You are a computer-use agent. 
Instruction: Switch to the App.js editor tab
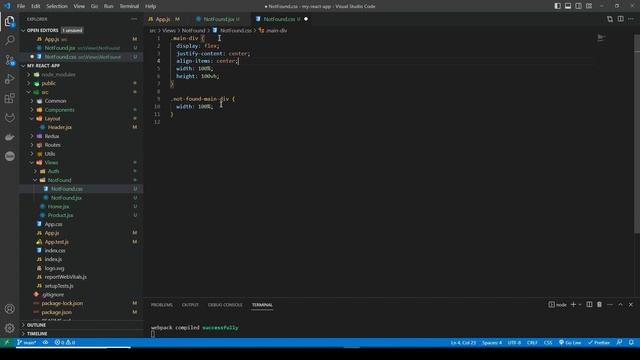(164, 19)
